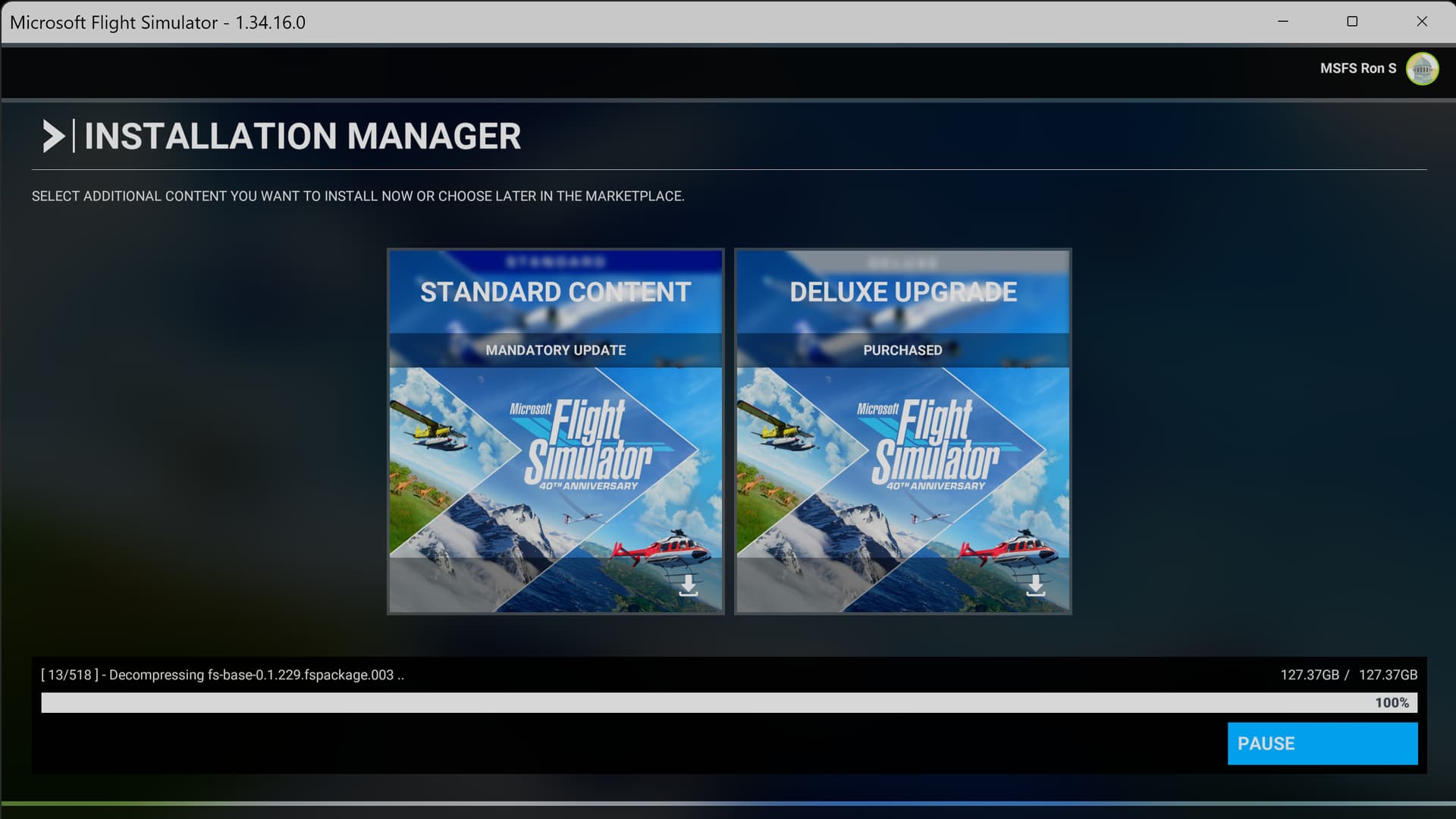The width and height of the screenshot is (1456, 819).
Task: Click the MSFS Ron S username
Action: click(1357, 68)
